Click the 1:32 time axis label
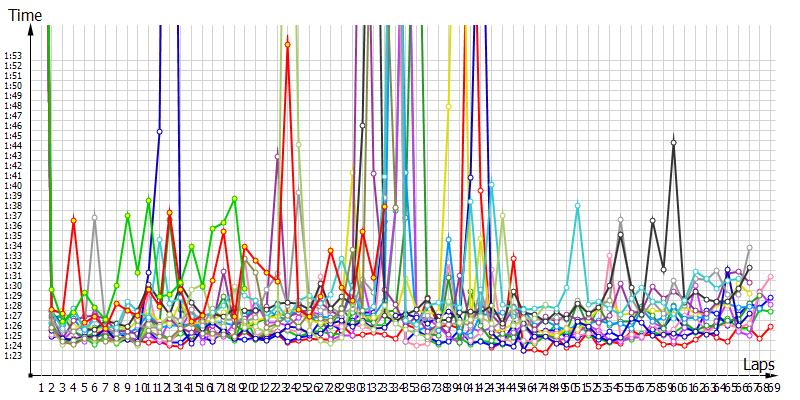This screenshot has width=800, height=400. coord(13,266)
